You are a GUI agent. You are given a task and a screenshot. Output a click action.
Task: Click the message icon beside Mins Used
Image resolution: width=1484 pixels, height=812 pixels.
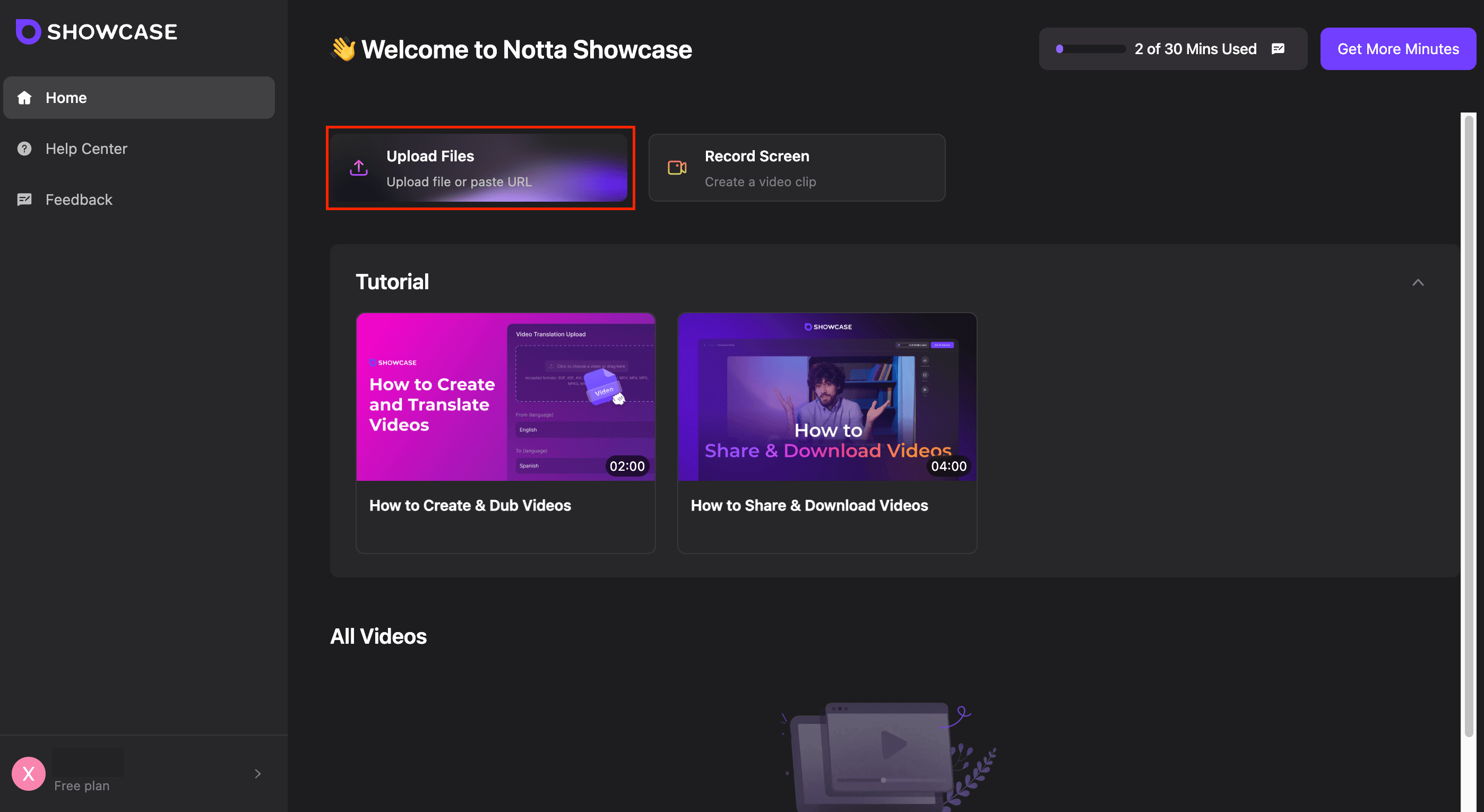(x=1278, y=49)
